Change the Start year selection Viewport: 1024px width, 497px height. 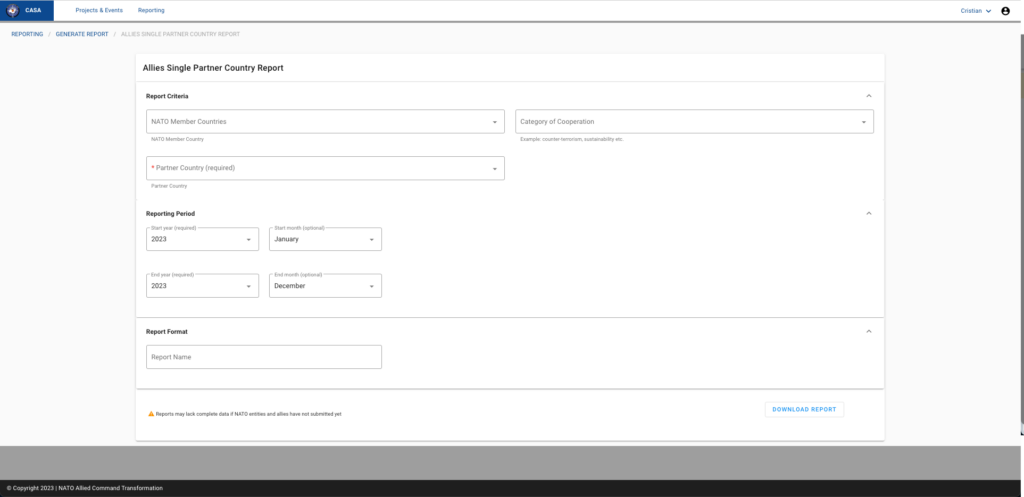pyautogui.click(x=202, y=240)
